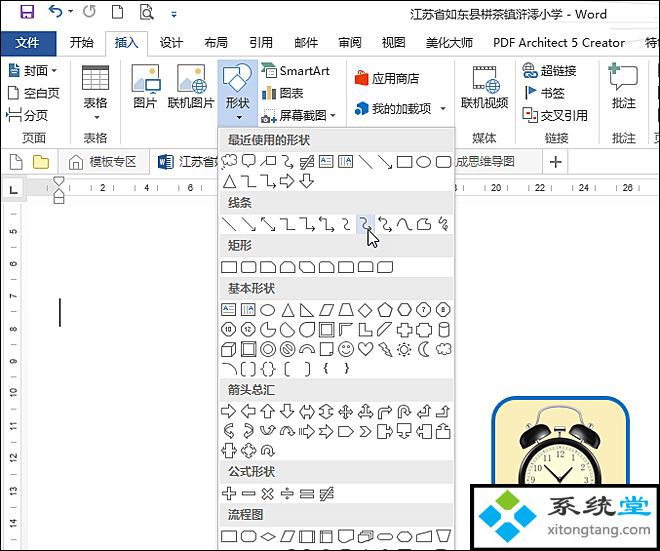Select the curved arrow connector in 线条
Screen dimensions: 660x551
click(365, 224)
